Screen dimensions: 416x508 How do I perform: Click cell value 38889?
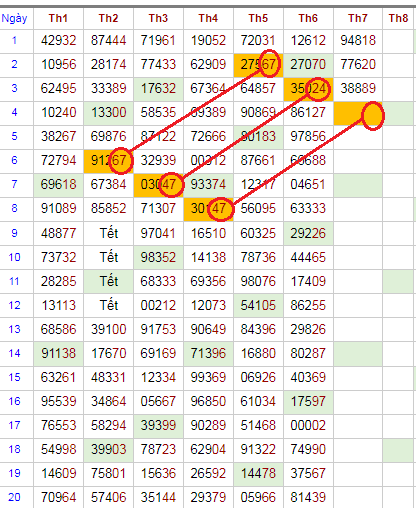[x=358, y=88]
